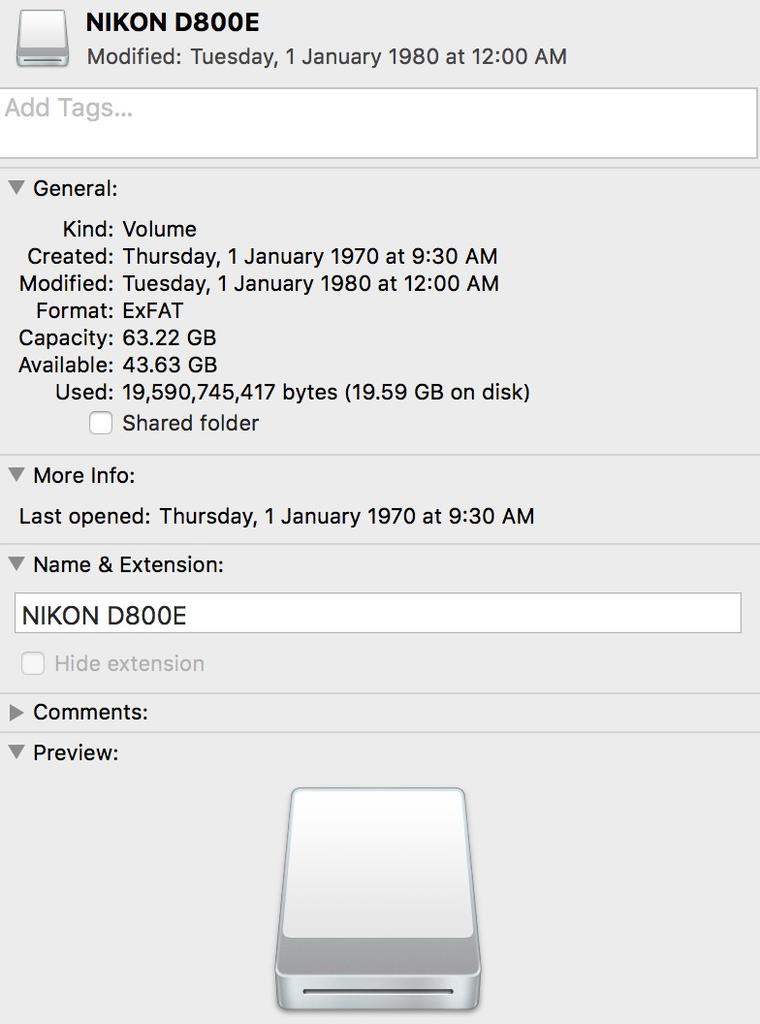The image size is (760, 1024).
Task: Click the Add Tags field
Action: pos(378,122)
